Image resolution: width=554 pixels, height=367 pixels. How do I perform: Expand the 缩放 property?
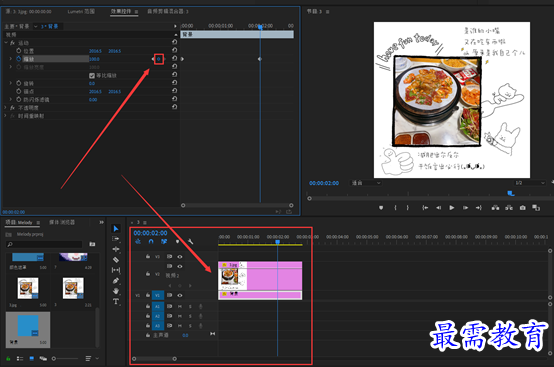click(11, 59)
